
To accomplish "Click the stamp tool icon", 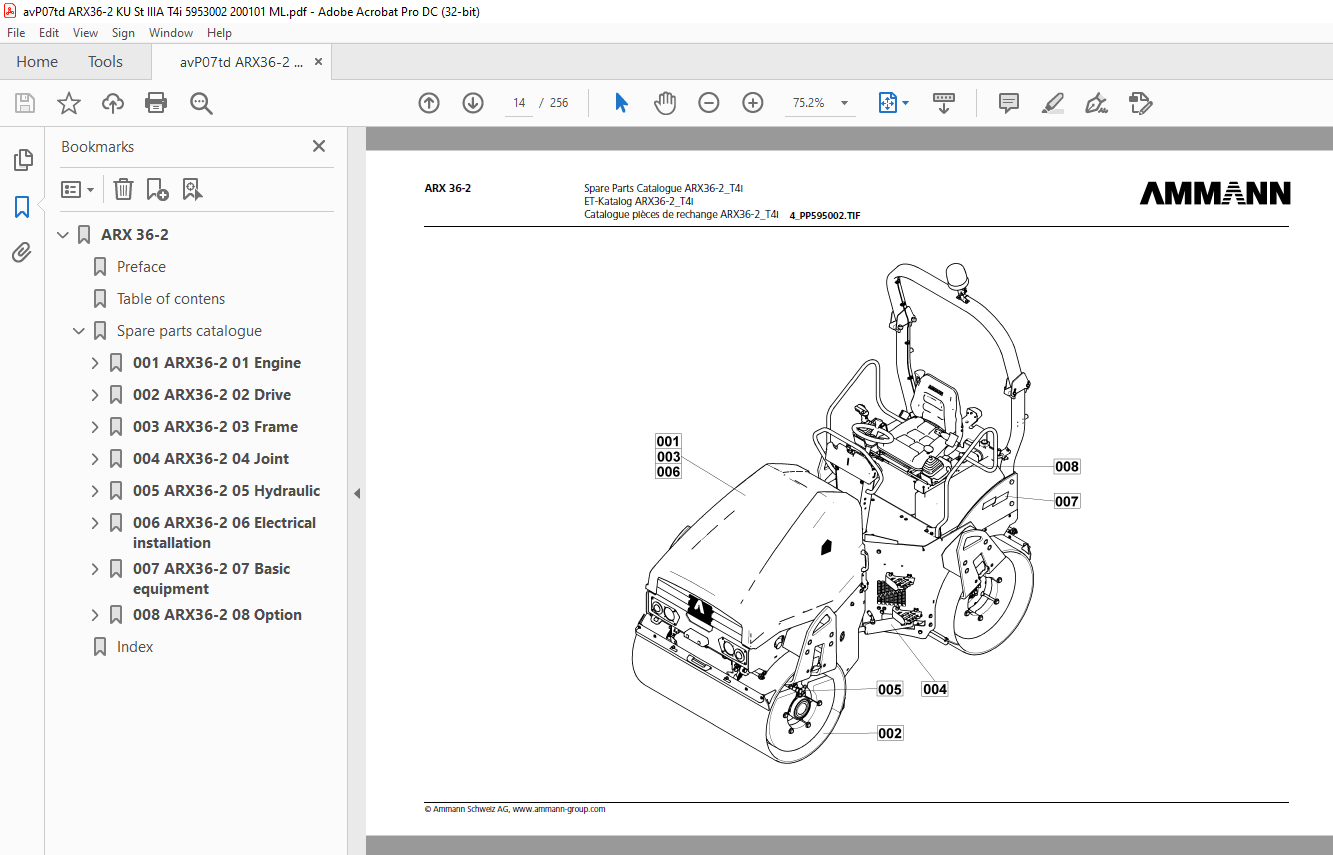I will click(1140, 103).
